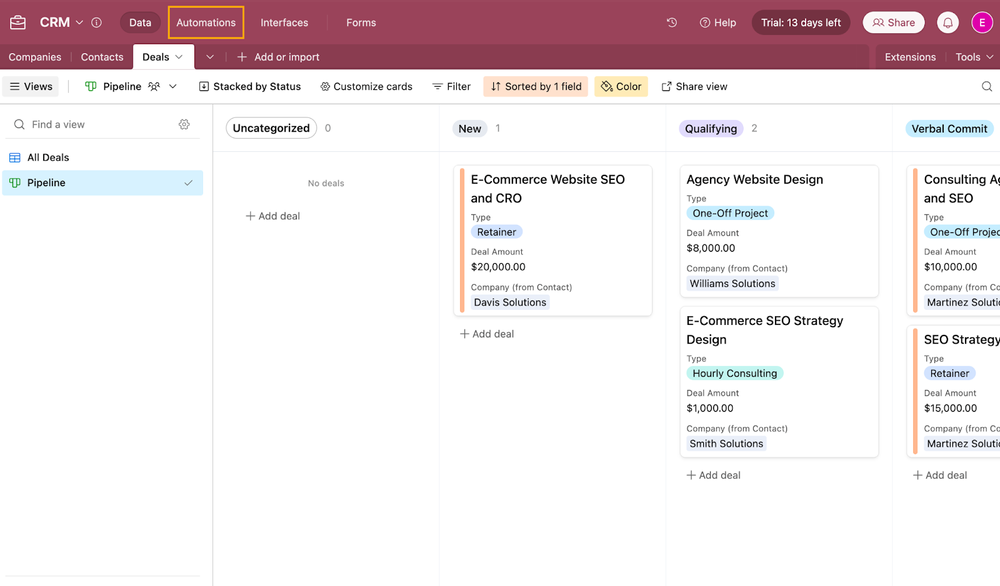The height and width of the screenshot is (586, 1000).
Task: Open the view search magnifier icon
Action: pyautogui.click(x=985, y=86)
